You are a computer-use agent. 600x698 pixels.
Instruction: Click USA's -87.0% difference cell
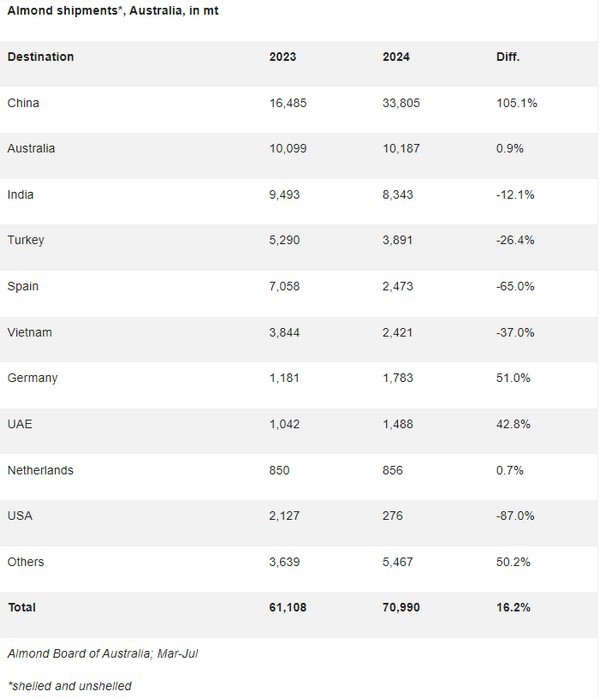coord(516,516)
